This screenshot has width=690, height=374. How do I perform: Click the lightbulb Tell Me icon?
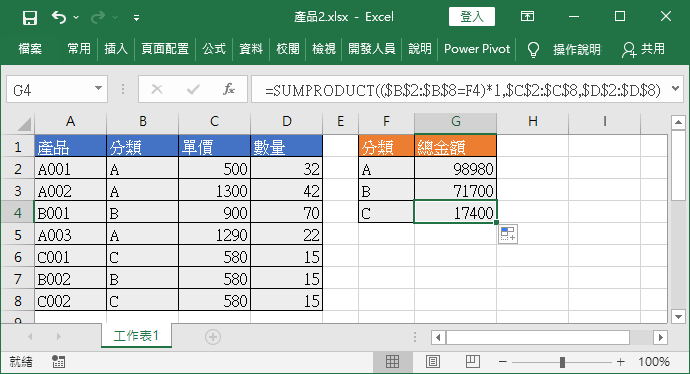click(533, 49)
